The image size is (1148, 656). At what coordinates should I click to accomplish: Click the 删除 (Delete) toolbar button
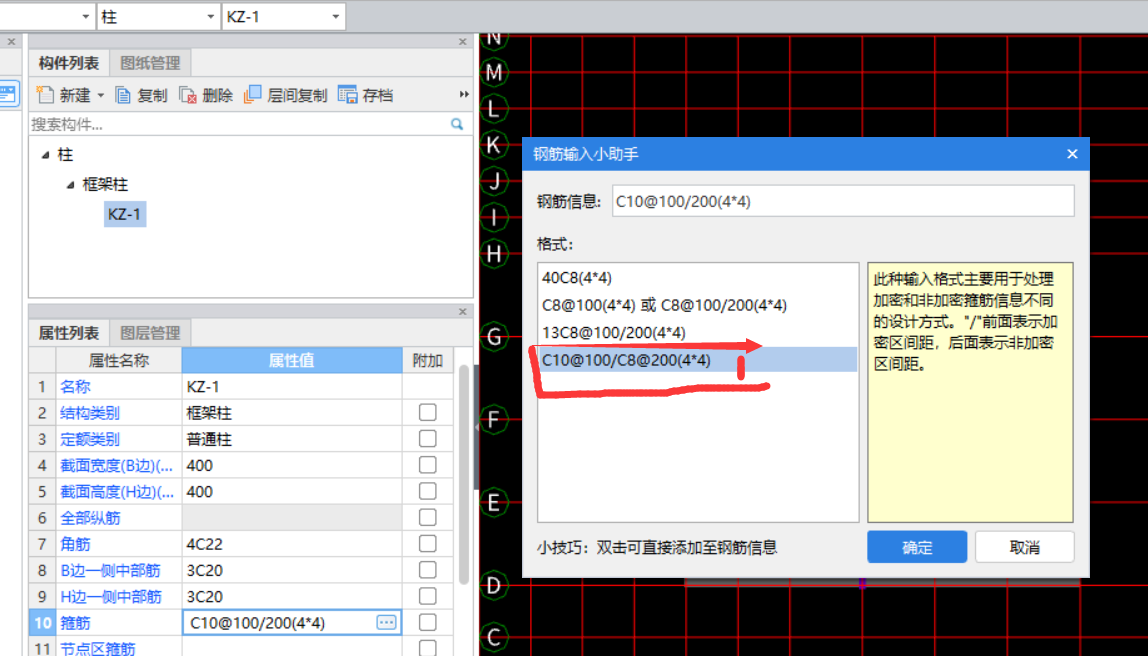pos(206,95)
